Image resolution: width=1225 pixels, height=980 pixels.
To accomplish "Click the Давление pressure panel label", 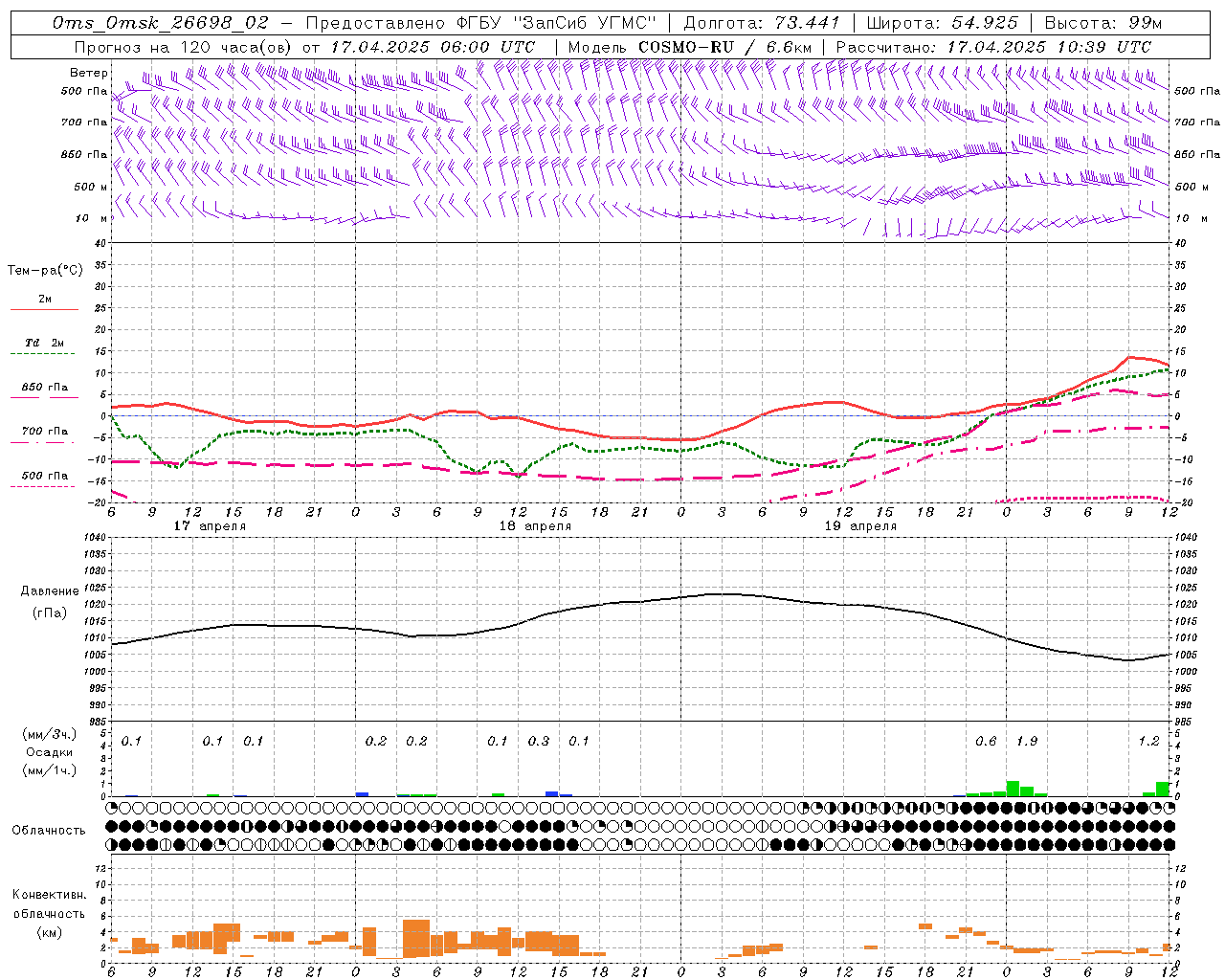I will click(x=50, y=591).
